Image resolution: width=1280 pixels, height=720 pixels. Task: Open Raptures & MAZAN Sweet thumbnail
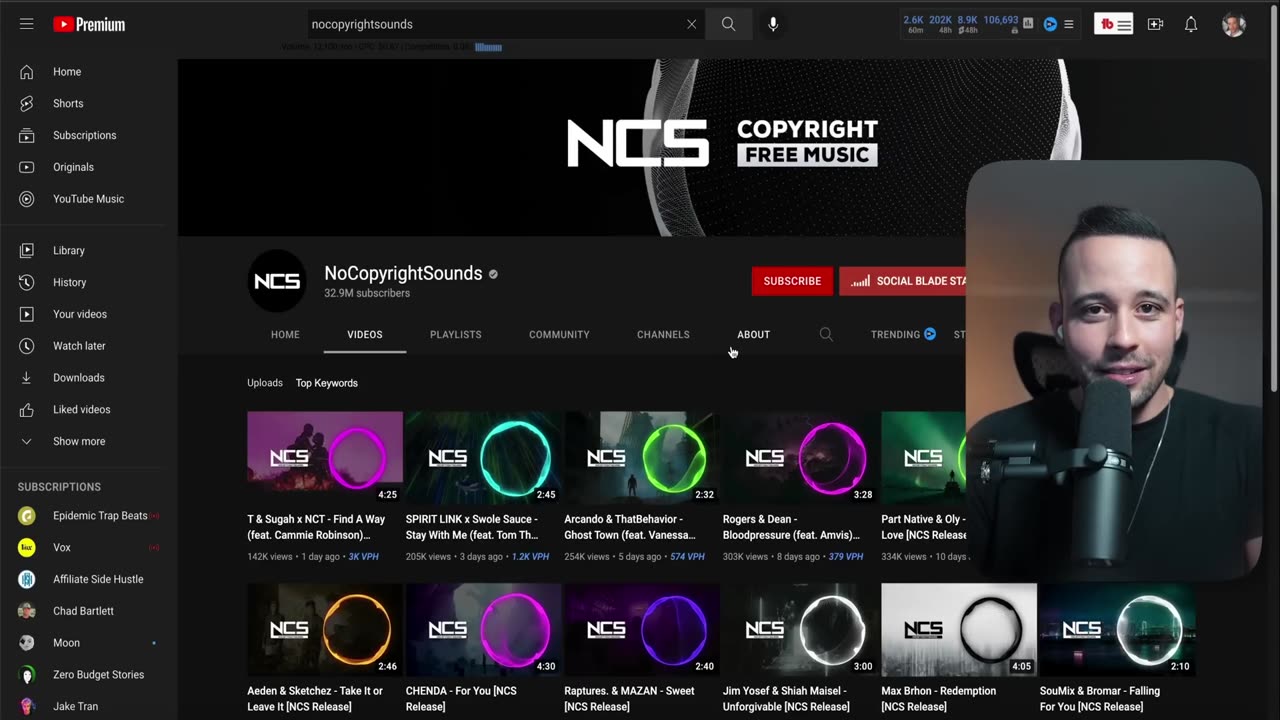click(x=642, y=628)
